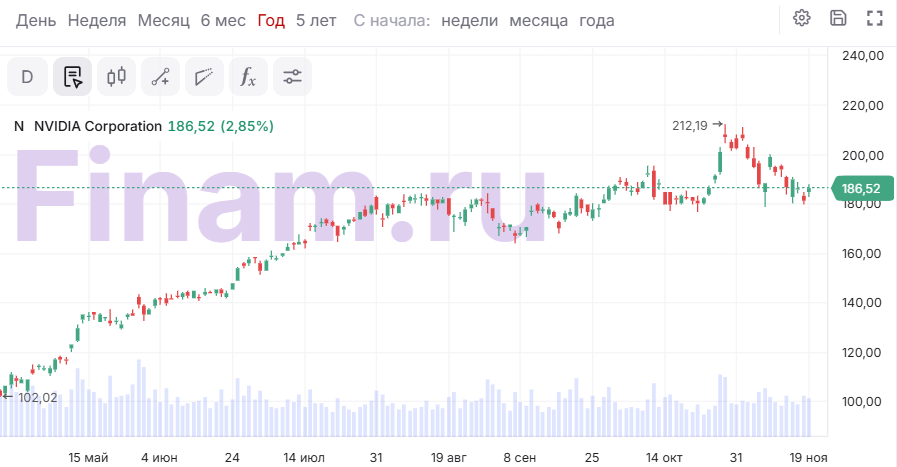Choose the 6 мес range
Image resolution: width=897 pixels, height=467 pixels.
click(223, 20)
